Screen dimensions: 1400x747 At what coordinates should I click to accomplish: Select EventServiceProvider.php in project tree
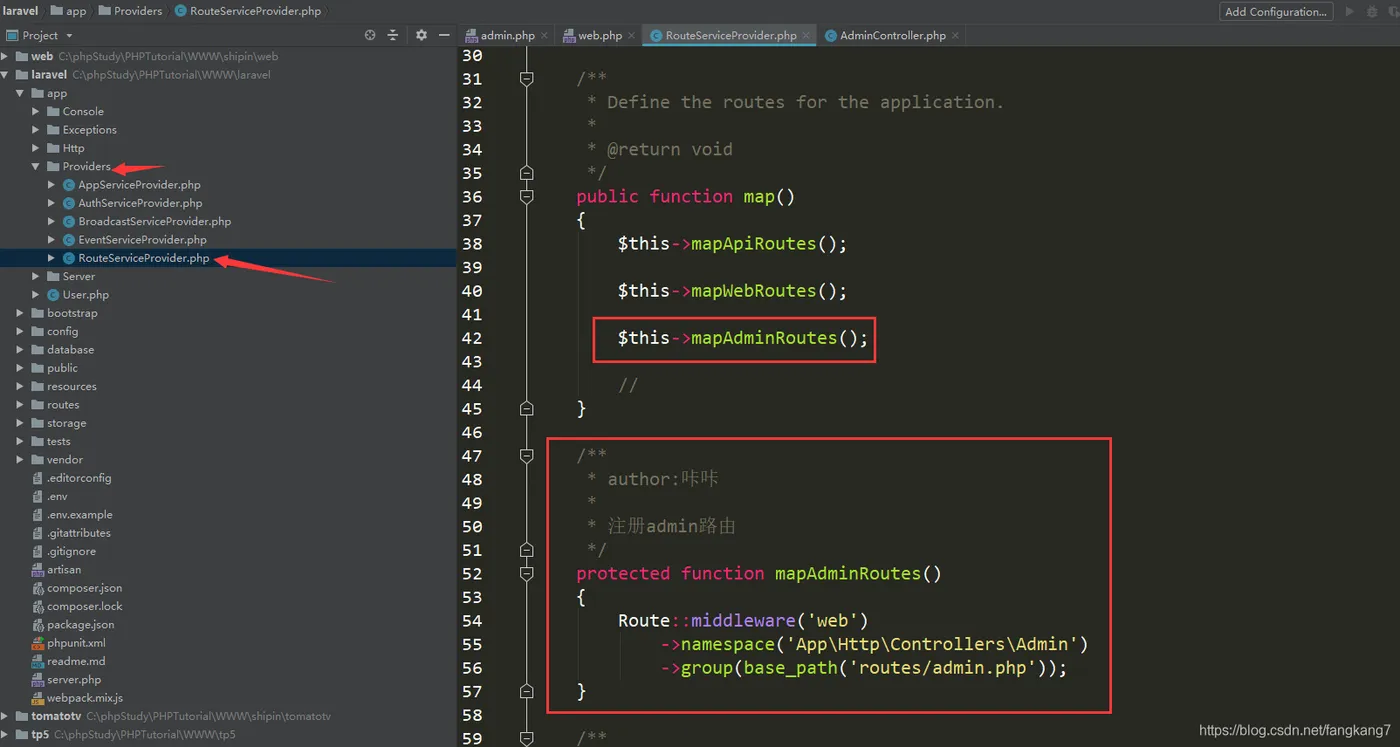pos(142,240)
